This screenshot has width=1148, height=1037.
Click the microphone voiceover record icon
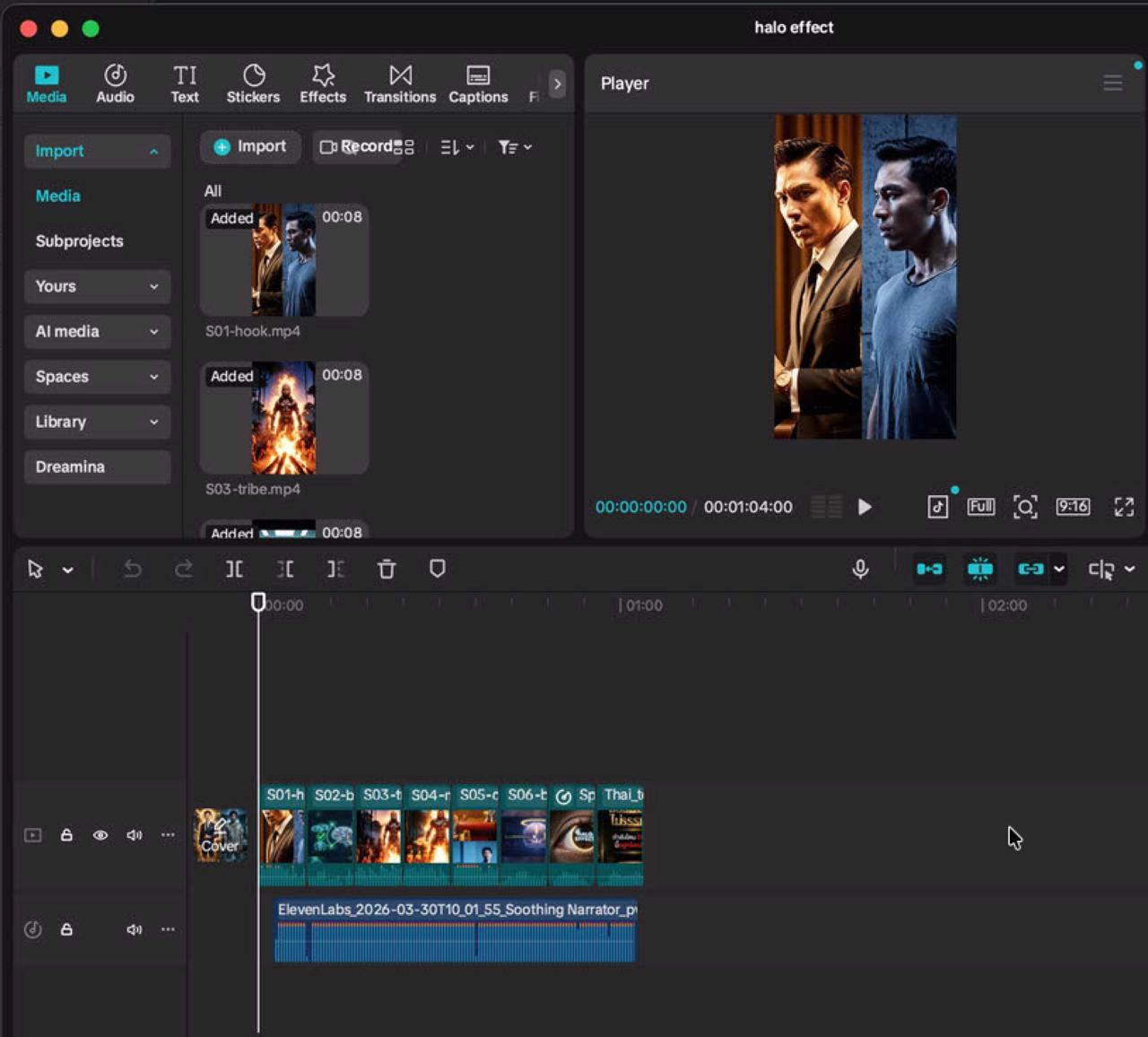click(x=860, y=570)
